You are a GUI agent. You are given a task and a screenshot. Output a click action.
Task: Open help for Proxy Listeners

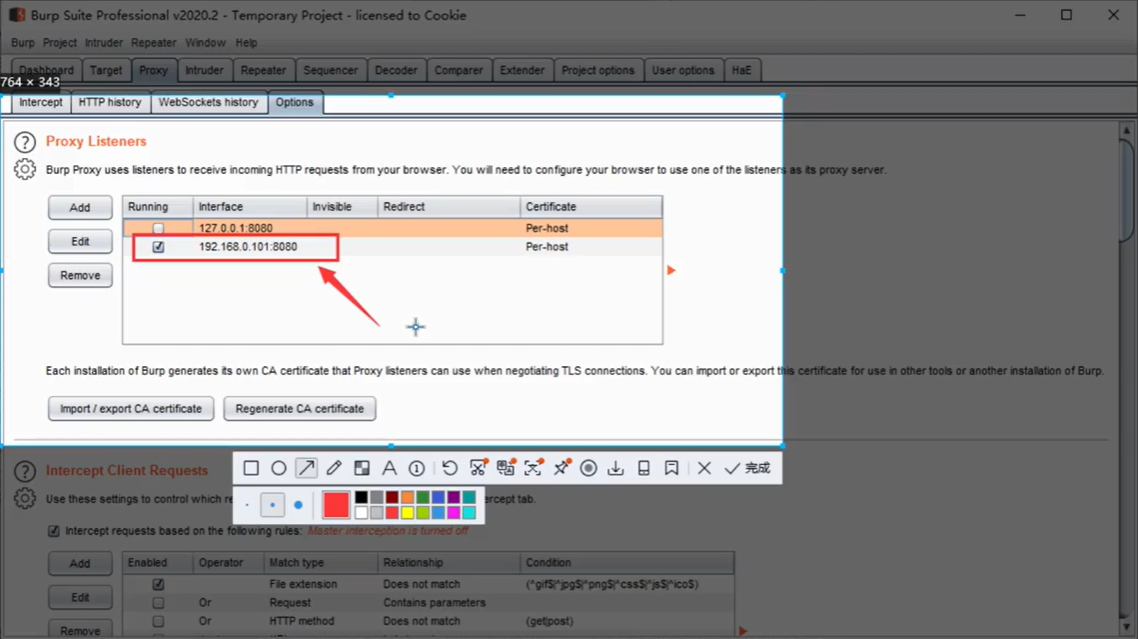(x=25, y=142)
